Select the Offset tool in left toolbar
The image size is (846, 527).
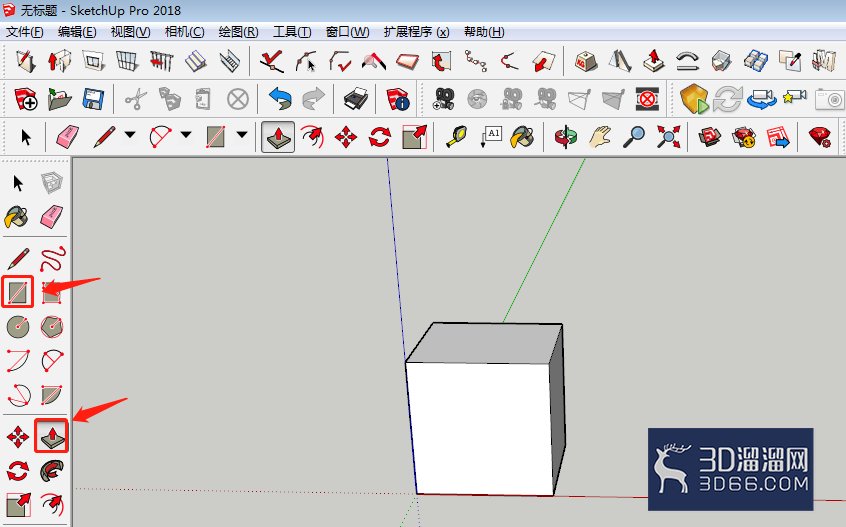coord(52,505)
